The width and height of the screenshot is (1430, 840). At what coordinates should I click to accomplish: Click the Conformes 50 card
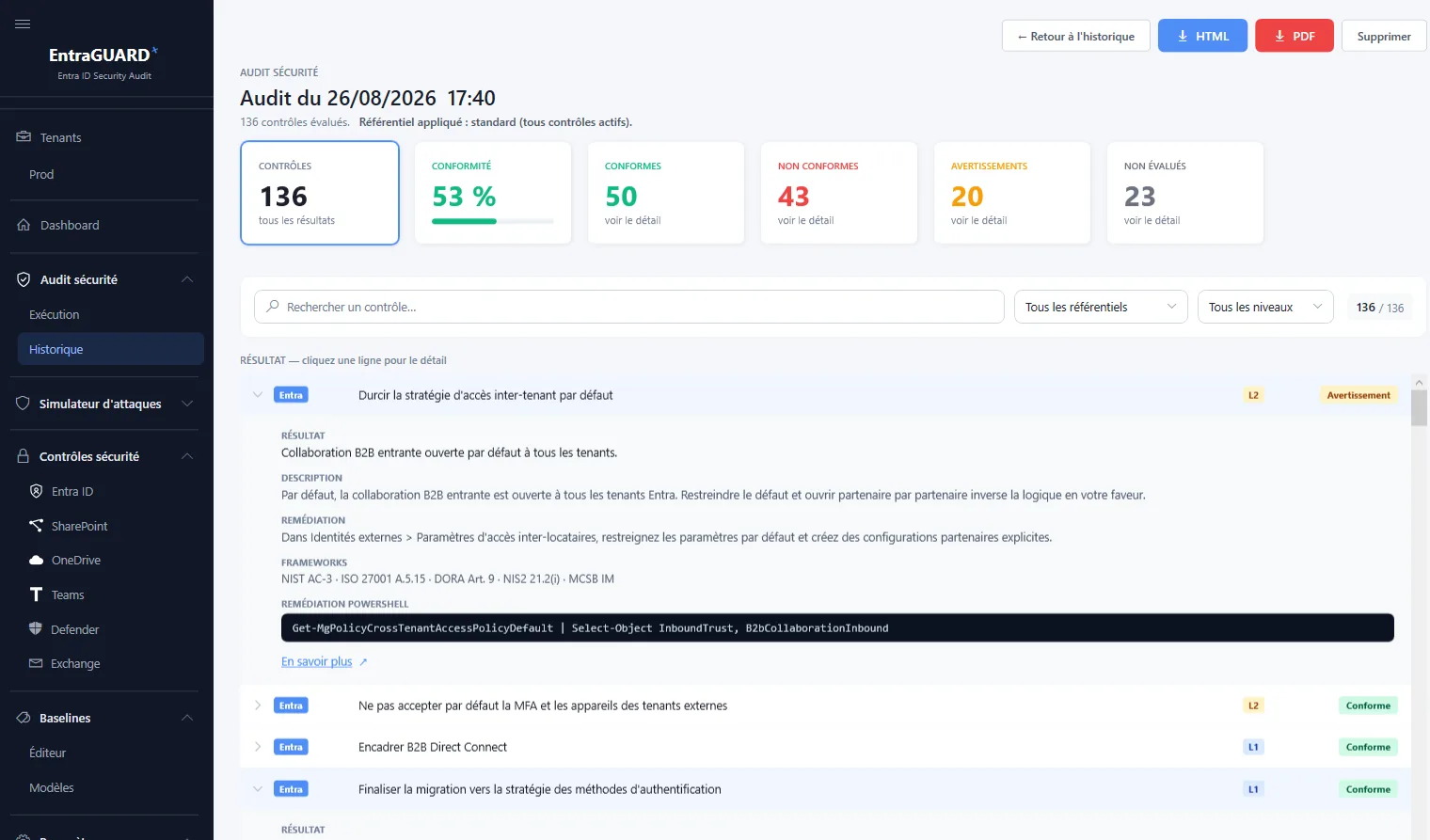click(666, 193)
